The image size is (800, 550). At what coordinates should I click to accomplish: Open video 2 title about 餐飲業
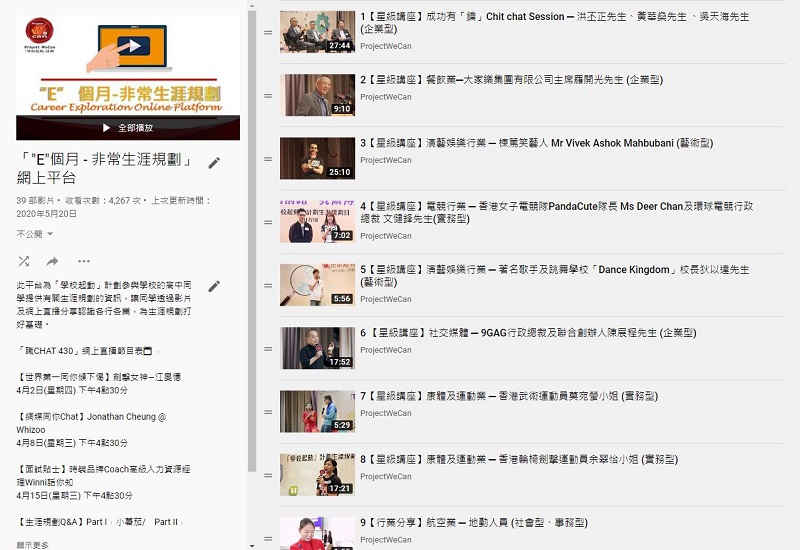pyautogui.click(x=510, y=80)
